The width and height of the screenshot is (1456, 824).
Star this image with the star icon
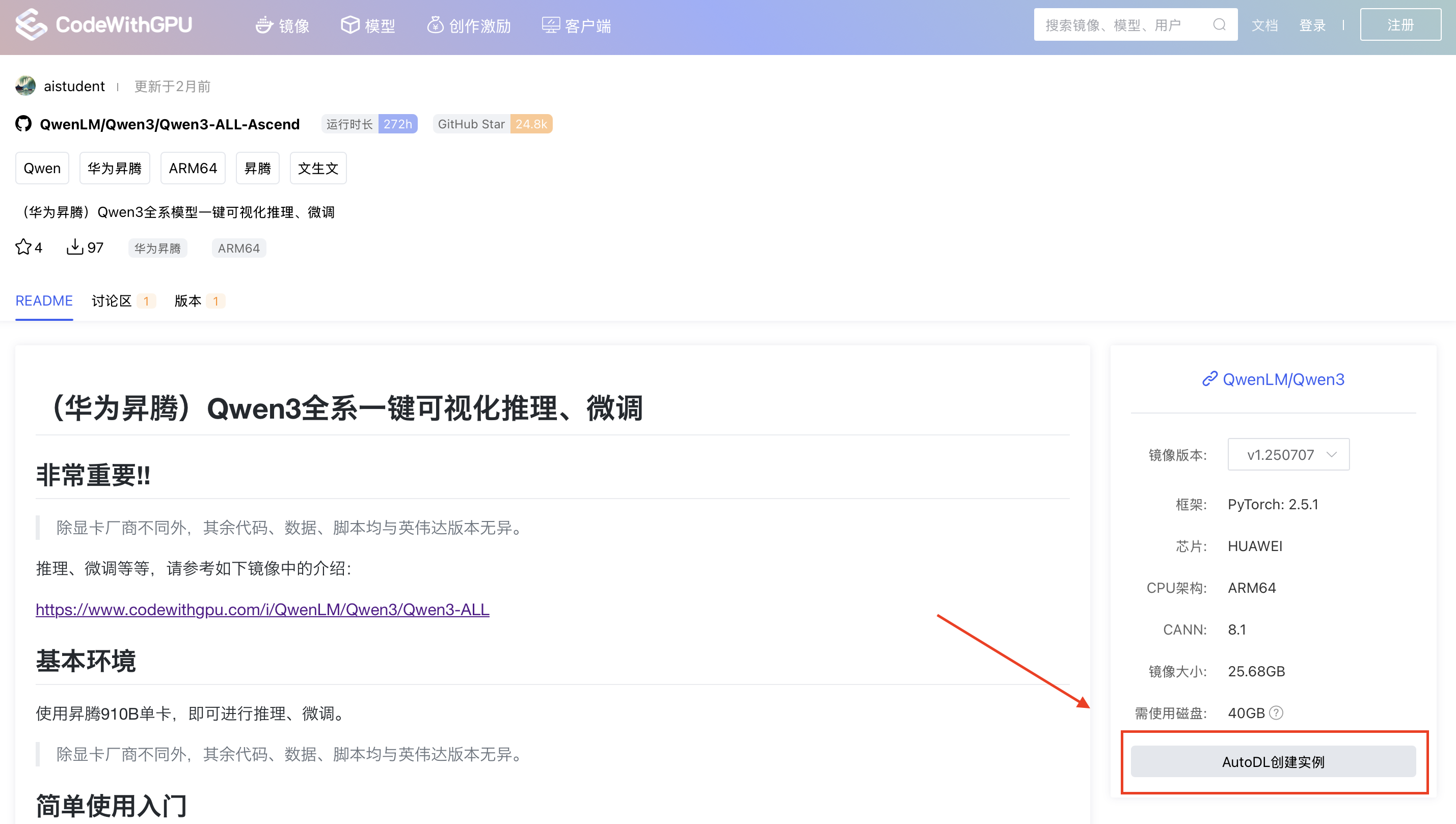(23, 248)
